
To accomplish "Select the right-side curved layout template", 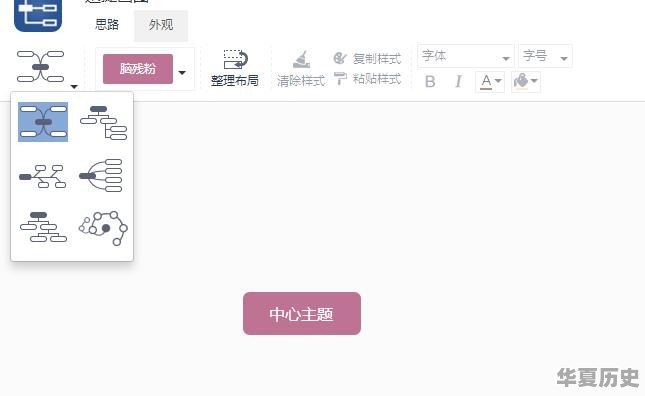I will click(x=101, y=176).
